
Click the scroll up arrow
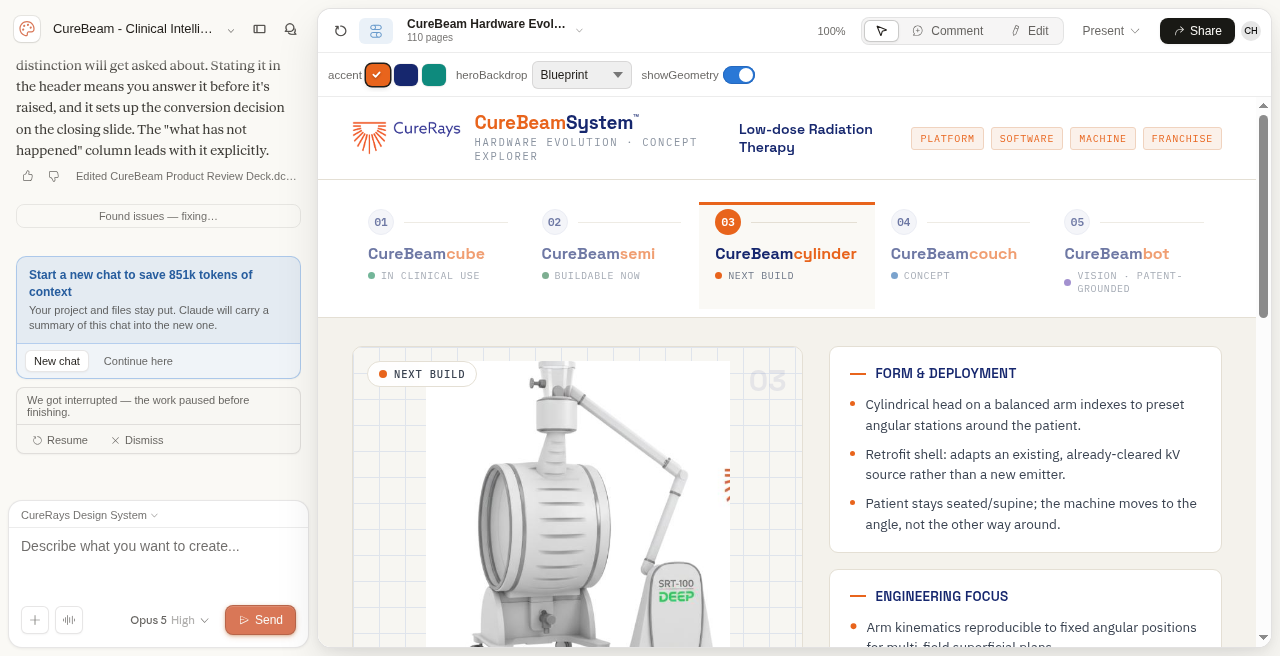1263,105
